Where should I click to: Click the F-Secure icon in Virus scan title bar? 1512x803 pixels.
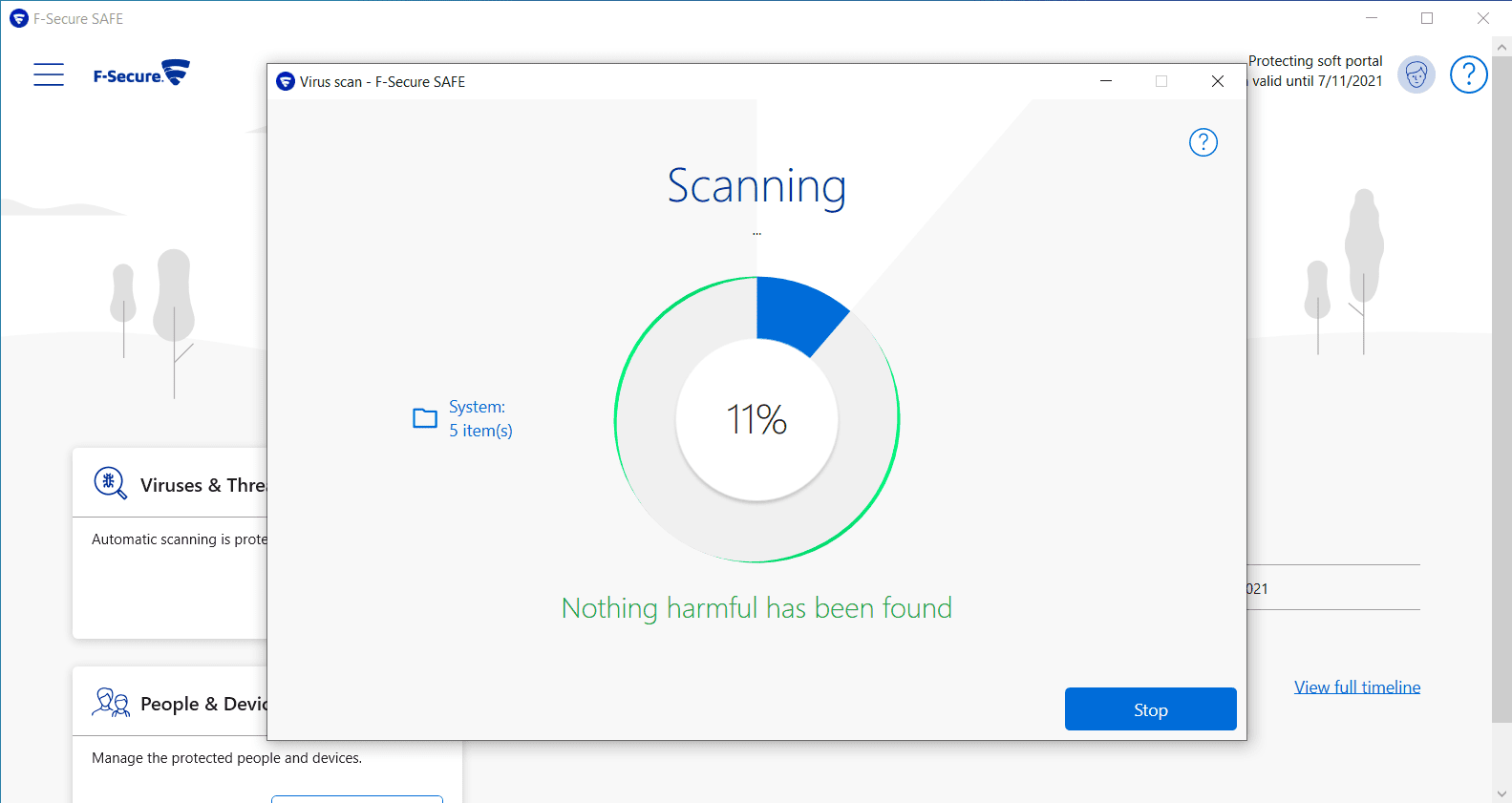pos(286,82)
